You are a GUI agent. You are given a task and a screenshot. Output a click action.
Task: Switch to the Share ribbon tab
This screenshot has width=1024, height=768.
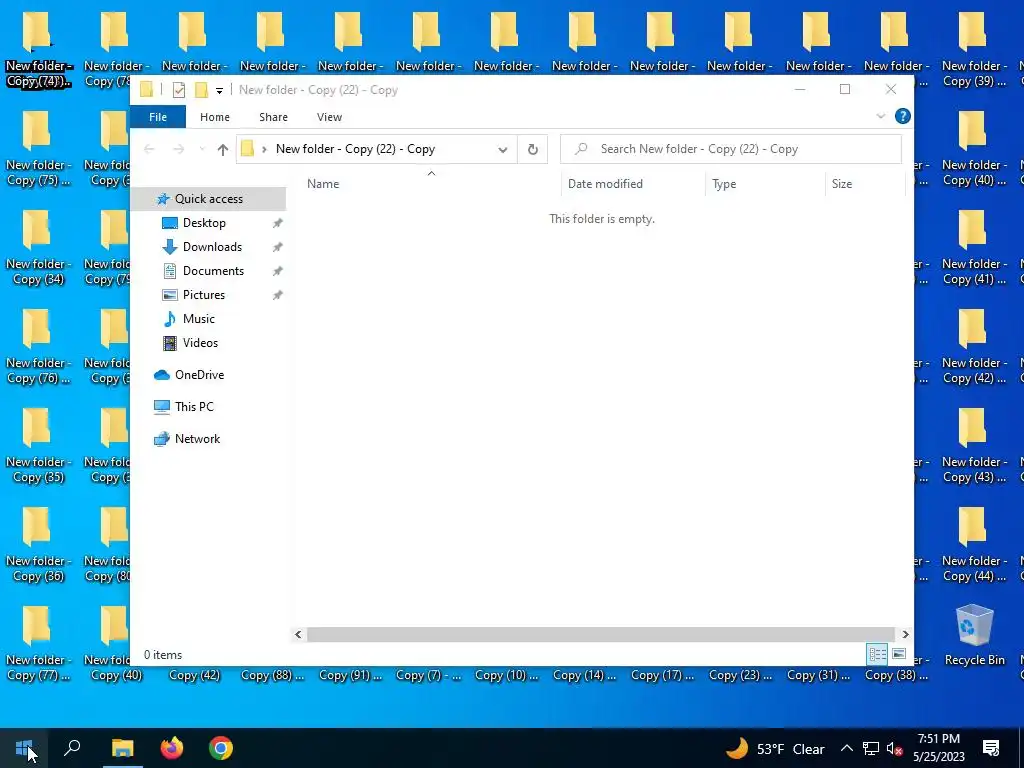[273, 117]
